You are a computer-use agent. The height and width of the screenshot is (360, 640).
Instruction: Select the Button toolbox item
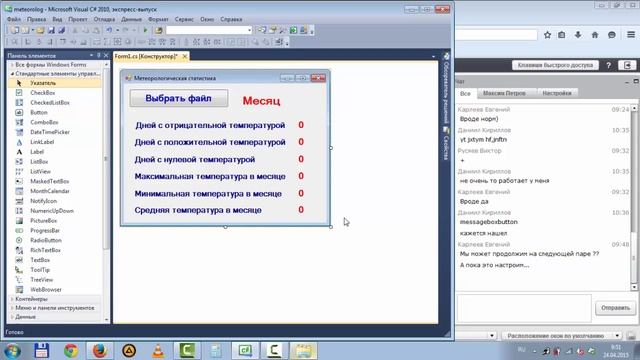39,112
